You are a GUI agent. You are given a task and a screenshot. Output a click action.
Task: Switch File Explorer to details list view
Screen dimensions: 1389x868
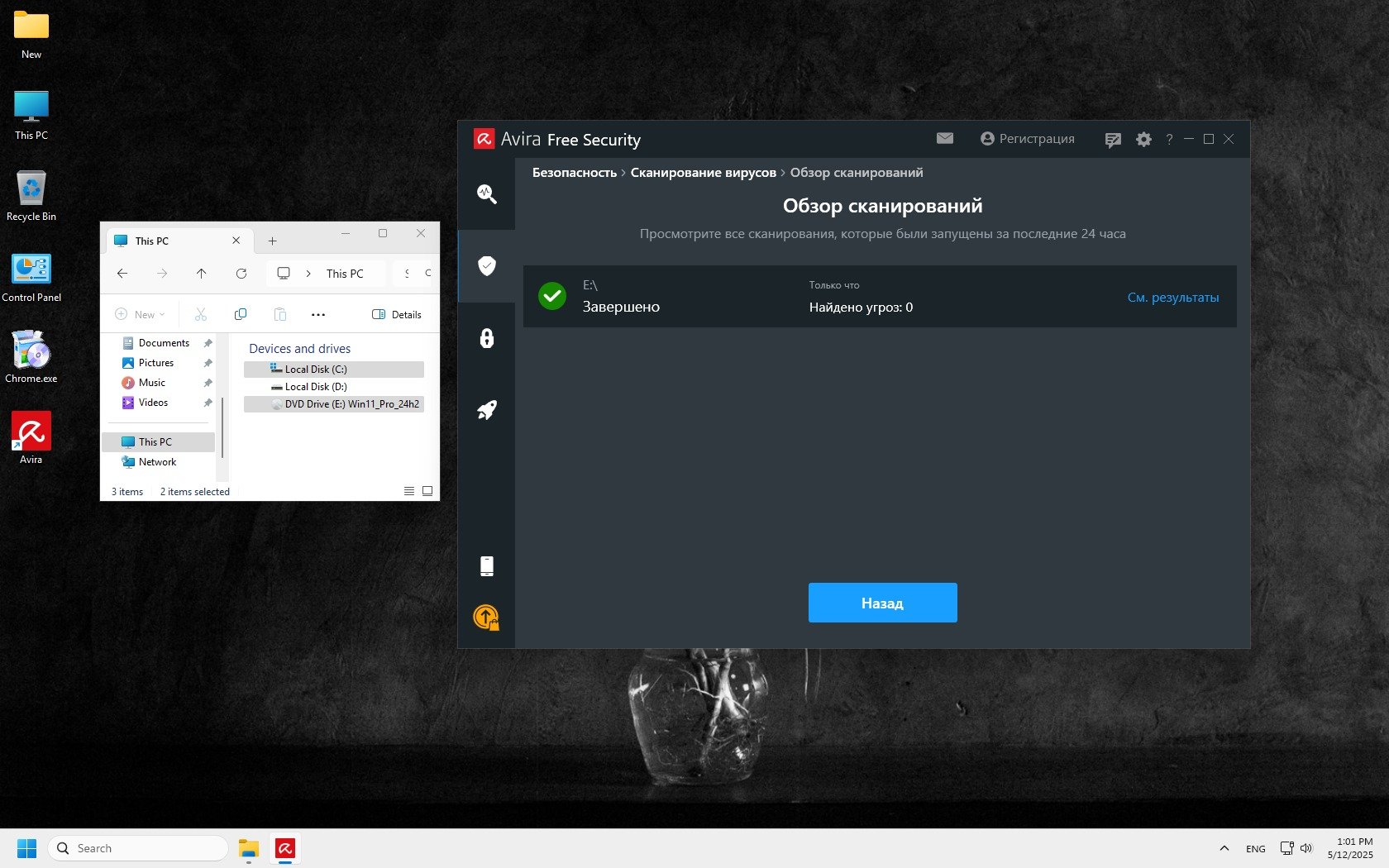(x=409, y=491)
